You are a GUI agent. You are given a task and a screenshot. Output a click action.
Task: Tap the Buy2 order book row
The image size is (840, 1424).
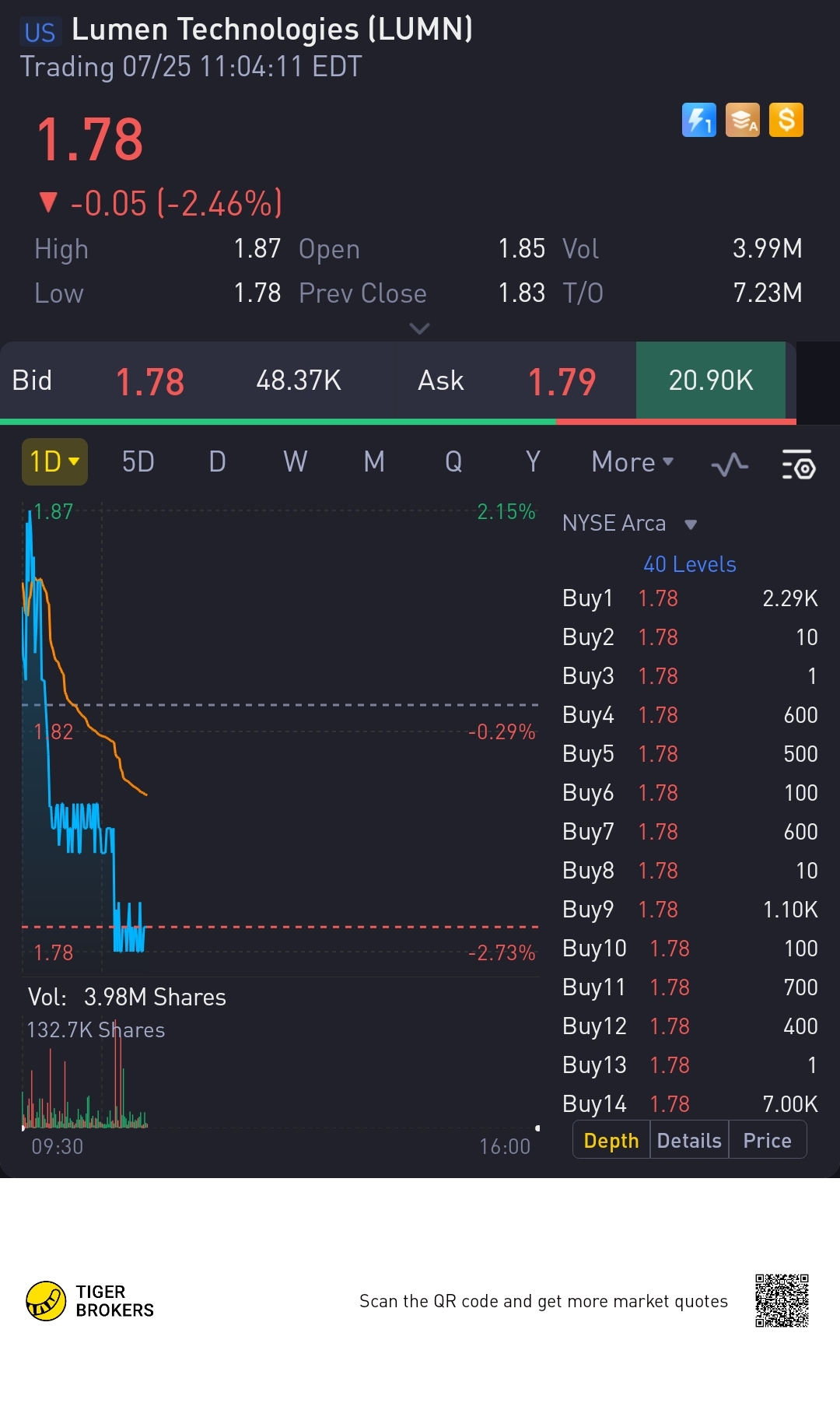tap(690, 637)
